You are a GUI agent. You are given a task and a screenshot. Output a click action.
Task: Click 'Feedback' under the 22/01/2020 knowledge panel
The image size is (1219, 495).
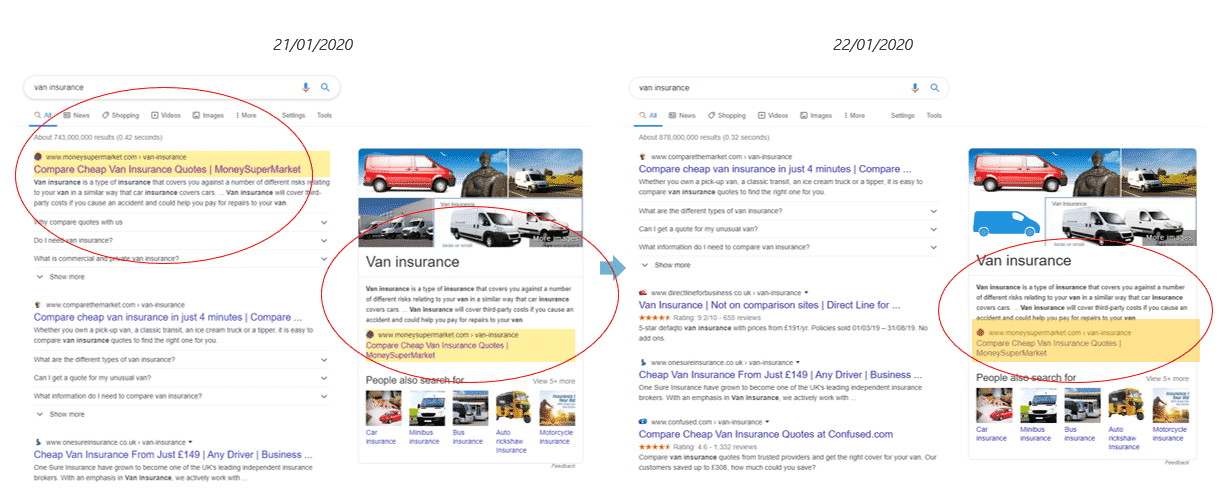pyautogui.click(x=1177, y=462)
